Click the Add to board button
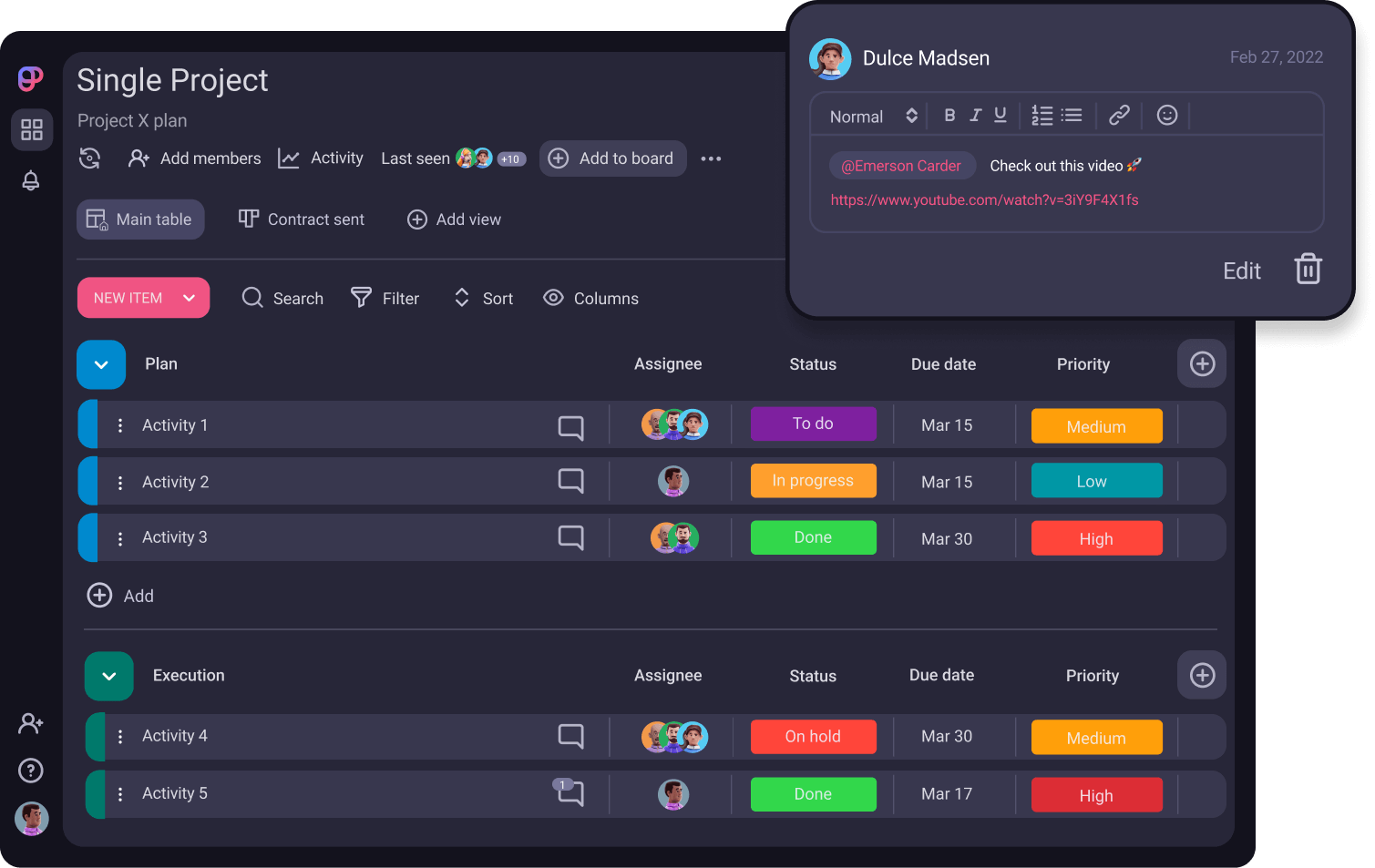 [612, 158]
